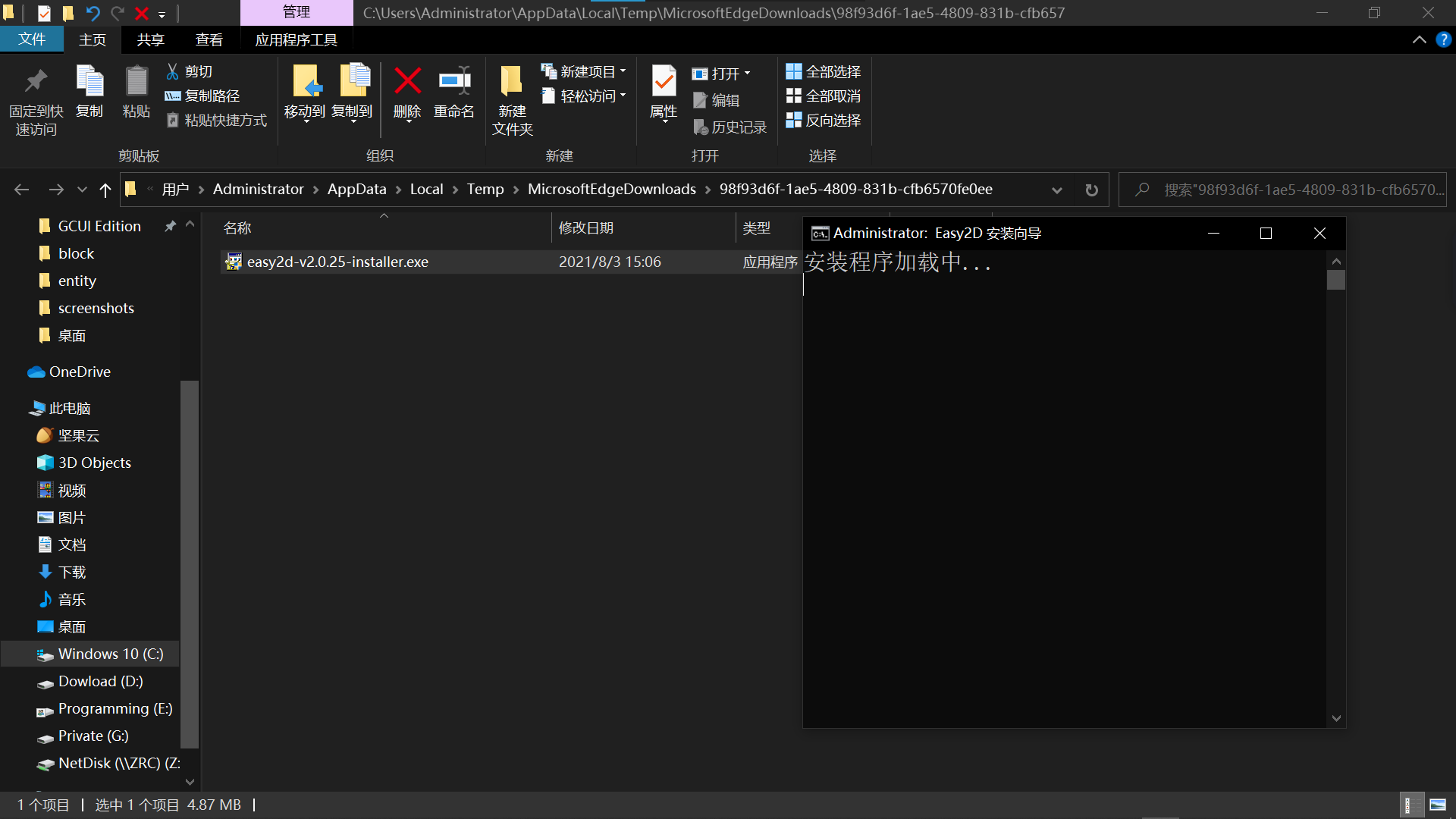Switch to Details view icon in the status bar
This screenshot has width=1456, height=819.
tap(1410, 805)
